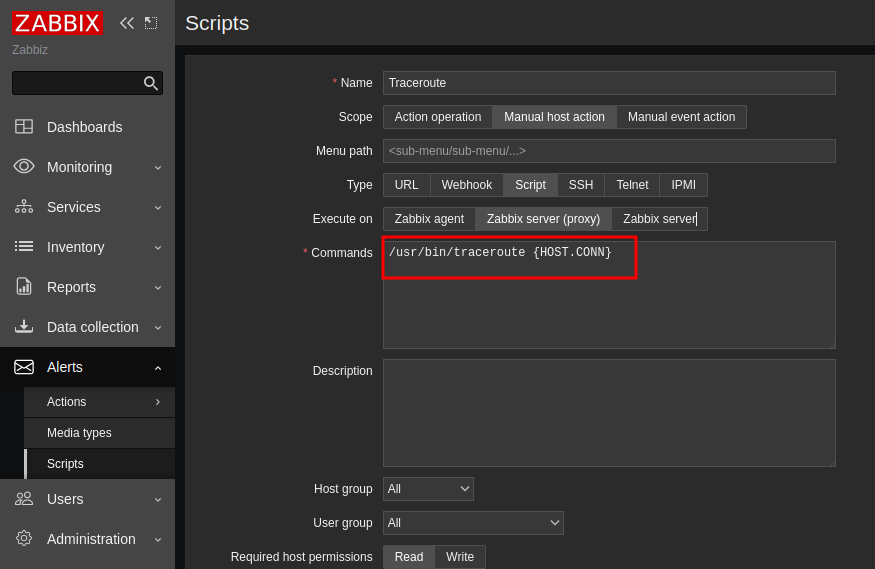Open Media types submenu item
875x569 pixels.
tap(99, 433)
